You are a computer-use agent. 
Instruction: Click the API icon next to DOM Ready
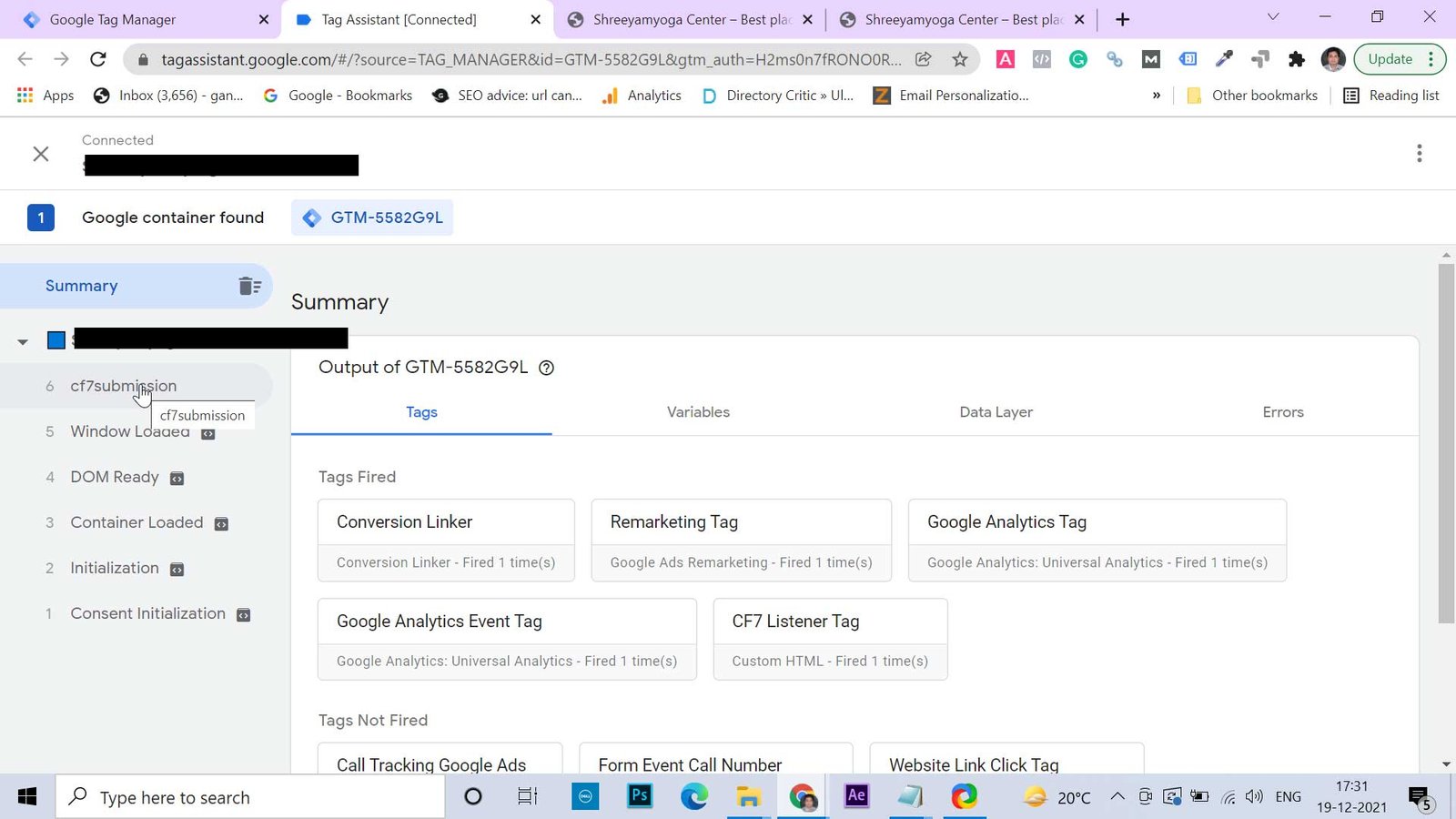(177, 479)
